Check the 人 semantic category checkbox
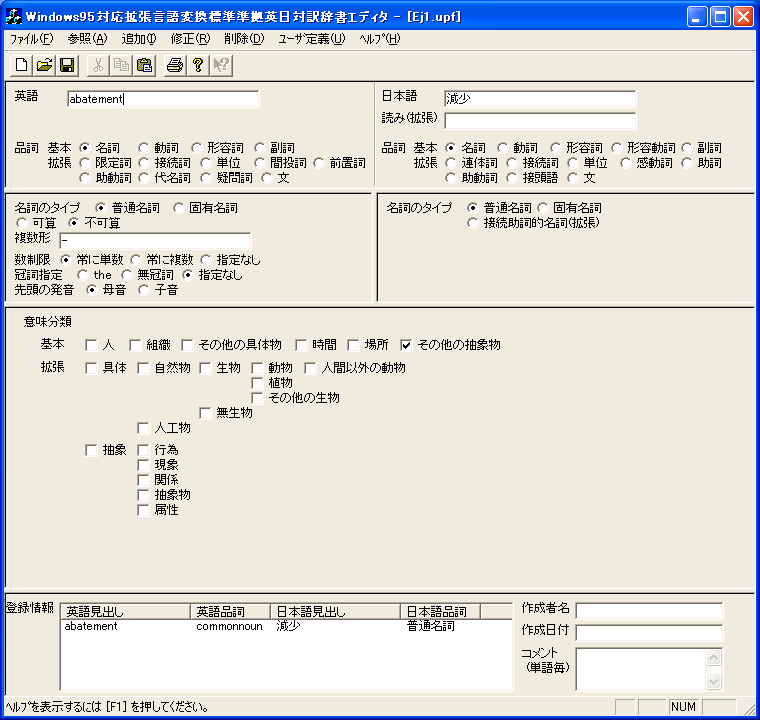This screenshot has width=760, height=720. pos(91,345)
